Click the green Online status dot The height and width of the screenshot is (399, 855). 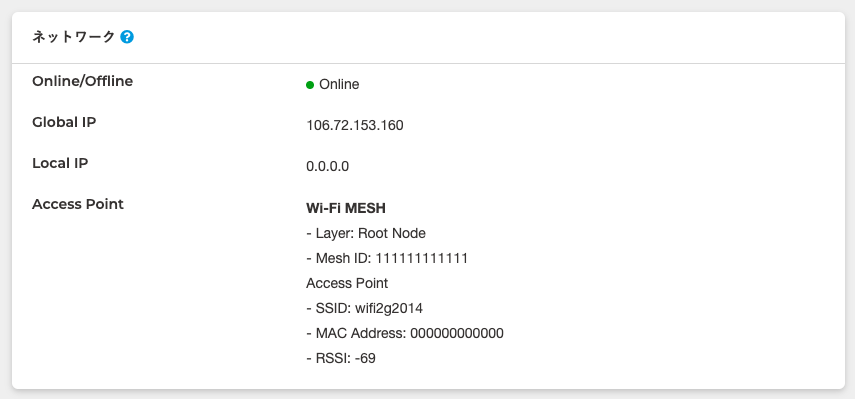[310, 84]
